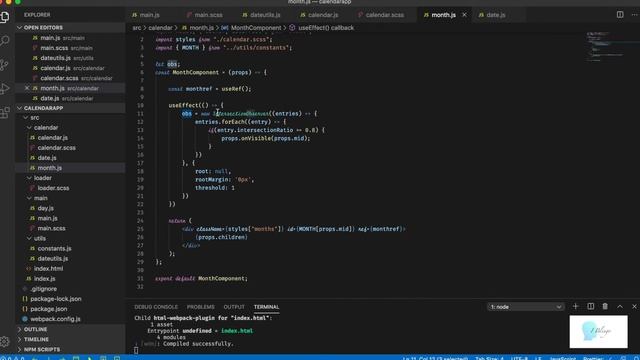640x360 pixels.
Task: Collapse the src folder
Action: (x=35, y=118)
